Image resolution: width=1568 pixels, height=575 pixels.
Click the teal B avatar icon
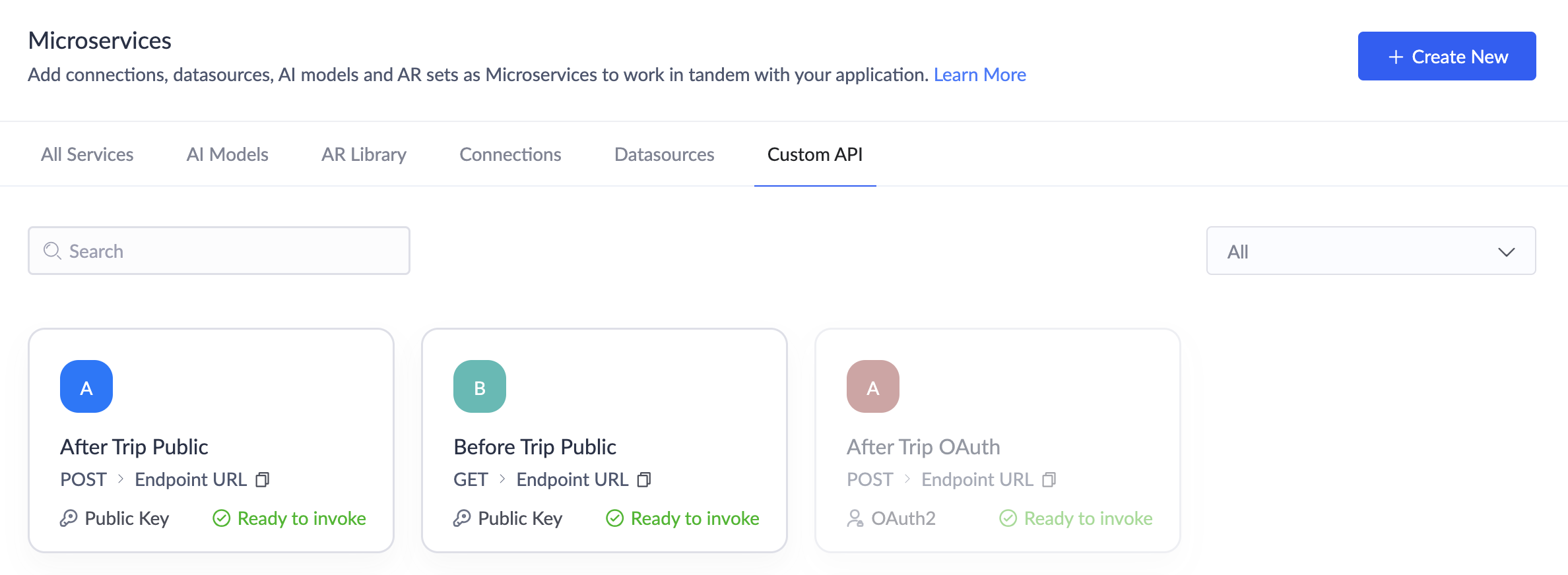pos(480,386)
